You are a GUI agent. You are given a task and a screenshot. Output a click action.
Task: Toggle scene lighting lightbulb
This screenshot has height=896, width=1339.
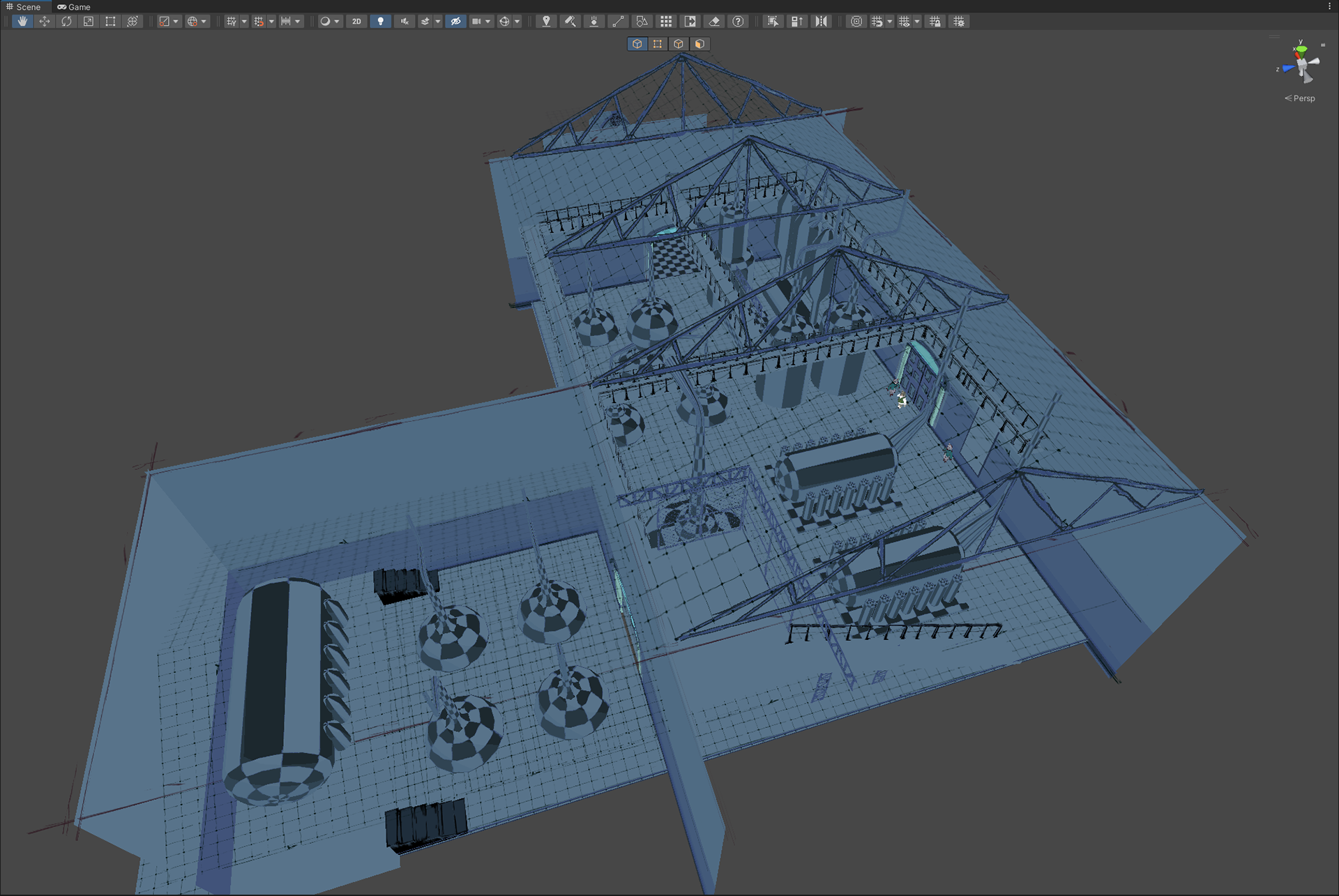pyautogui.click(x=380, y=22)
